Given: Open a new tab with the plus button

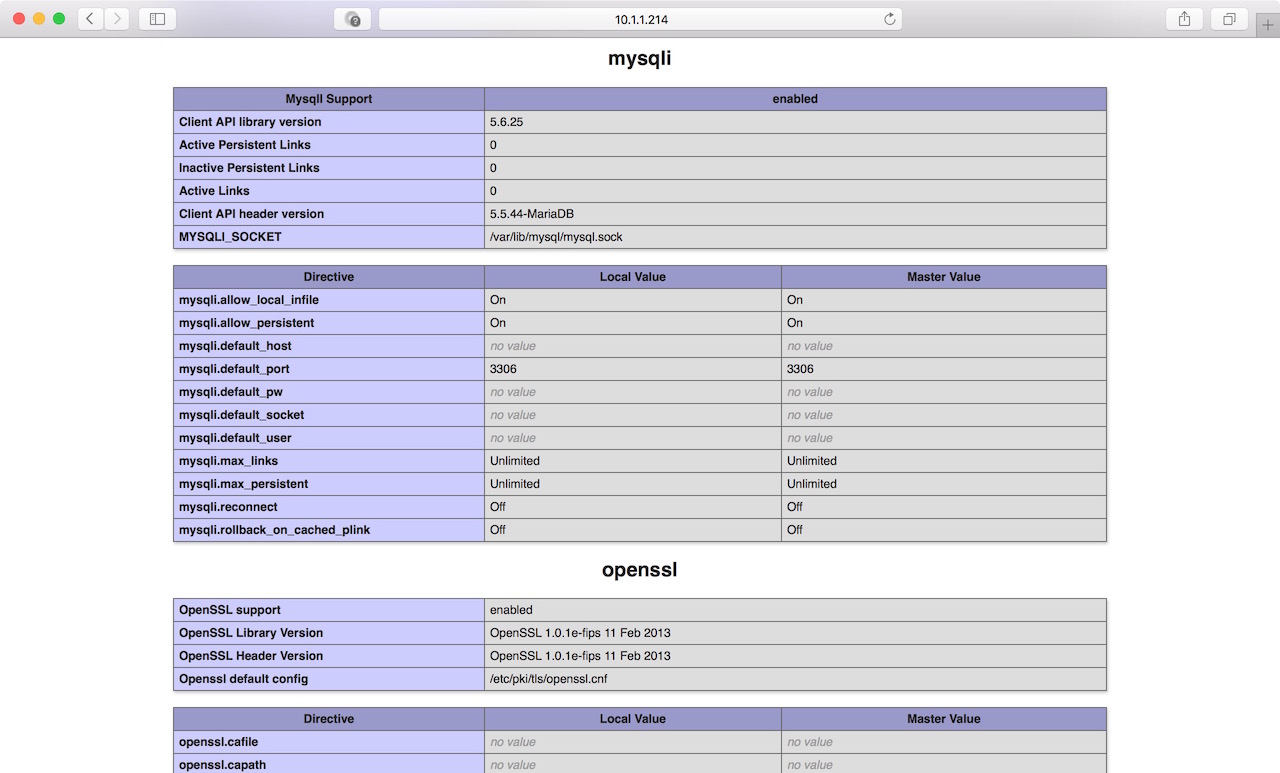Looking at the screenshot, I should (x=1268, y=25).
